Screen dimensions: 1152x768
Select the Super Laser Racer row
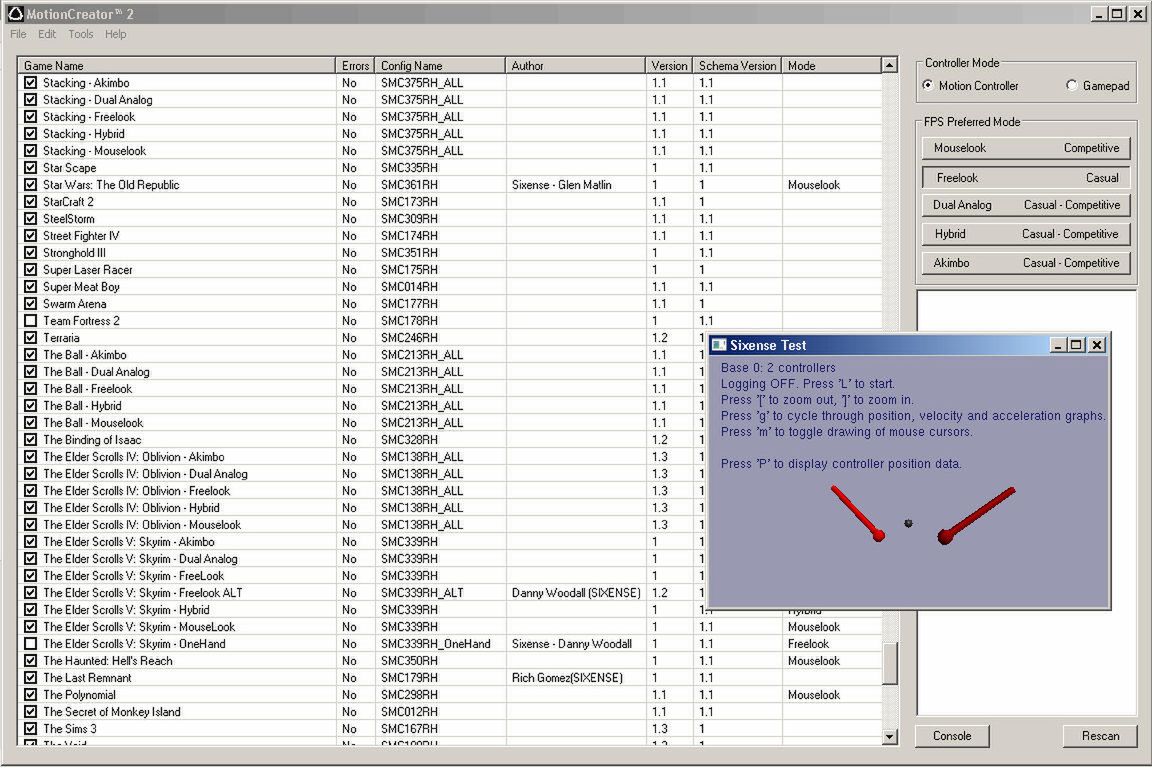coord(450,269)
